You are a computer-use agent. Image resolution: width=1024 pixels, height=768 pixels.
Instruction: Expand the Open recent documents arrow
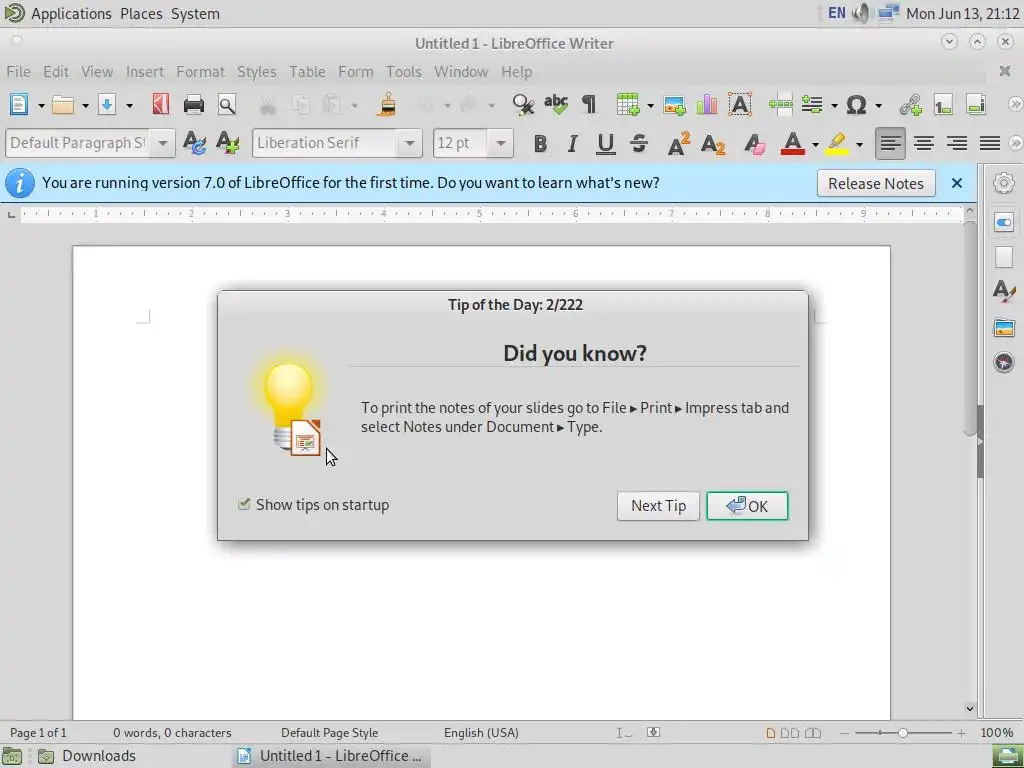click(x=85, y=105)
